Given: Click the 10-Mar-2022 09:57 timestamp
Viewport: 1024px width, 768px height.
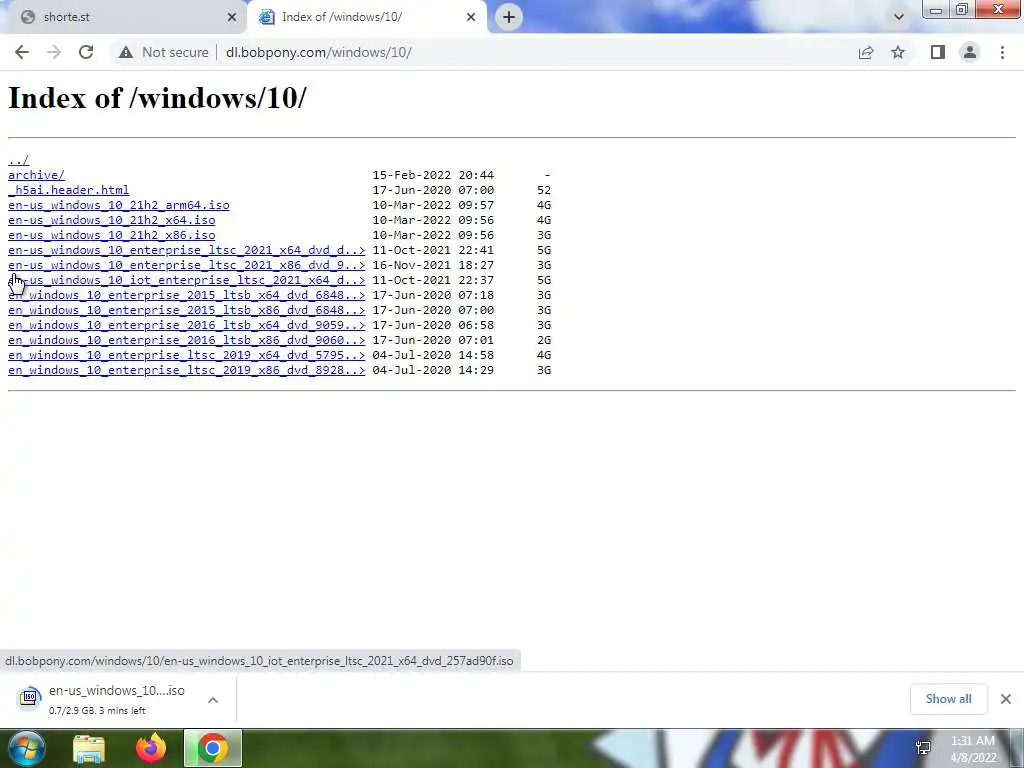Looking at the screenshot, I should click(x=433, y=205).
